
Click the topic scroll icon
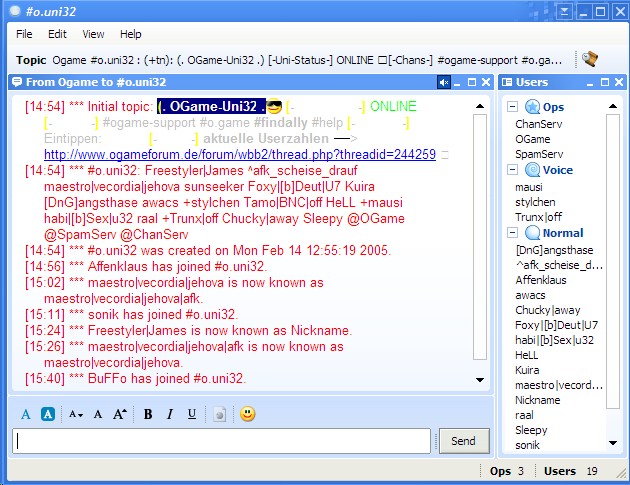pos(590,59)
